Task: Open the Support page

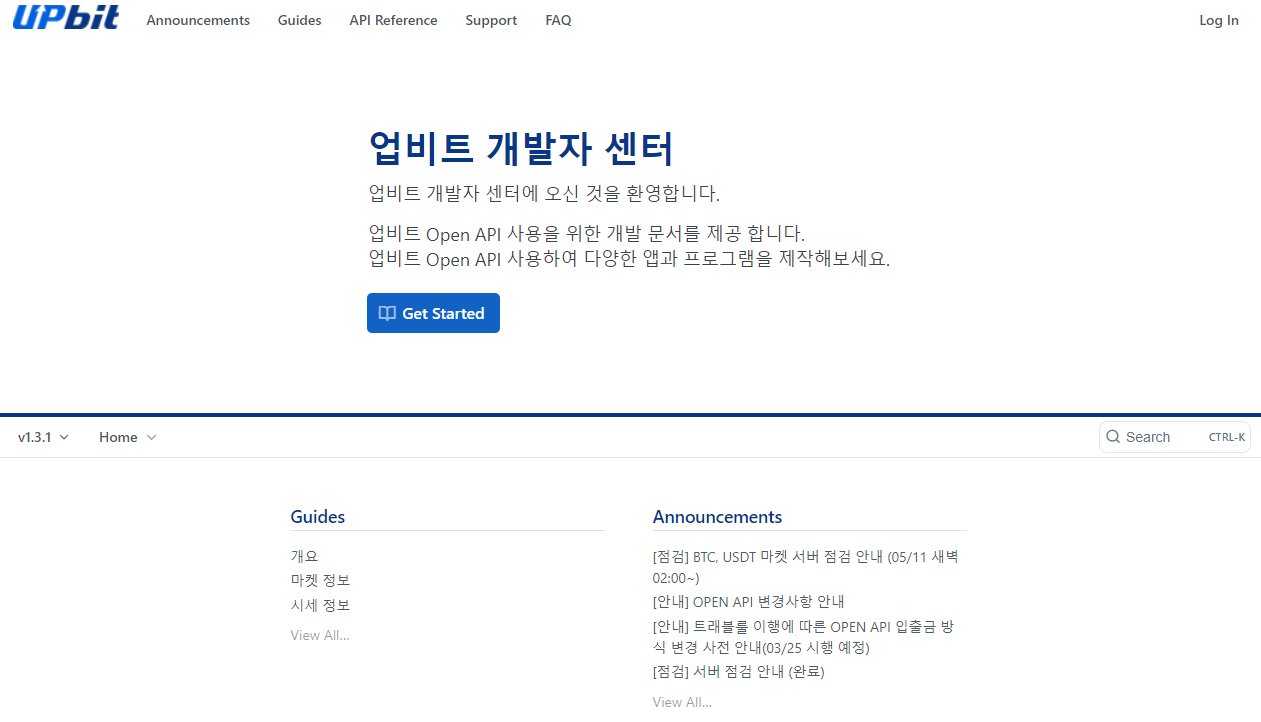Action: [491, 20]
